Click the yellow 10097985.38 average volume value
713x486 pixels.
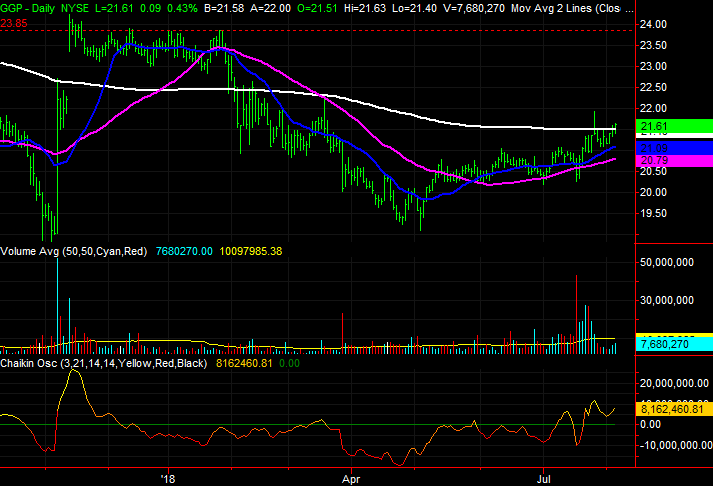click(x=251, y=251)
